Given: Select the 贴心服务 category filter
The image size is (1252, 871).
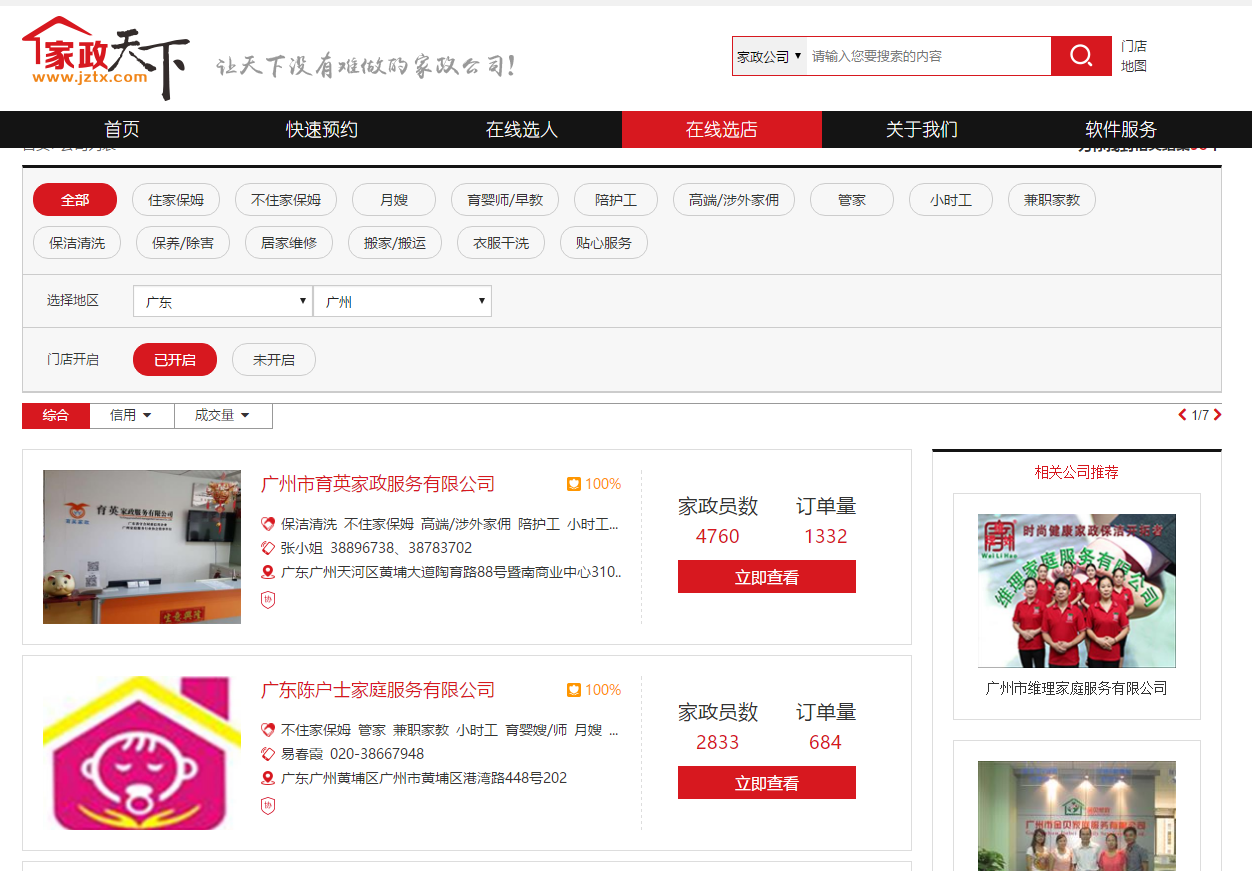Looking at the screenshot, I should [x=604, y=243].
